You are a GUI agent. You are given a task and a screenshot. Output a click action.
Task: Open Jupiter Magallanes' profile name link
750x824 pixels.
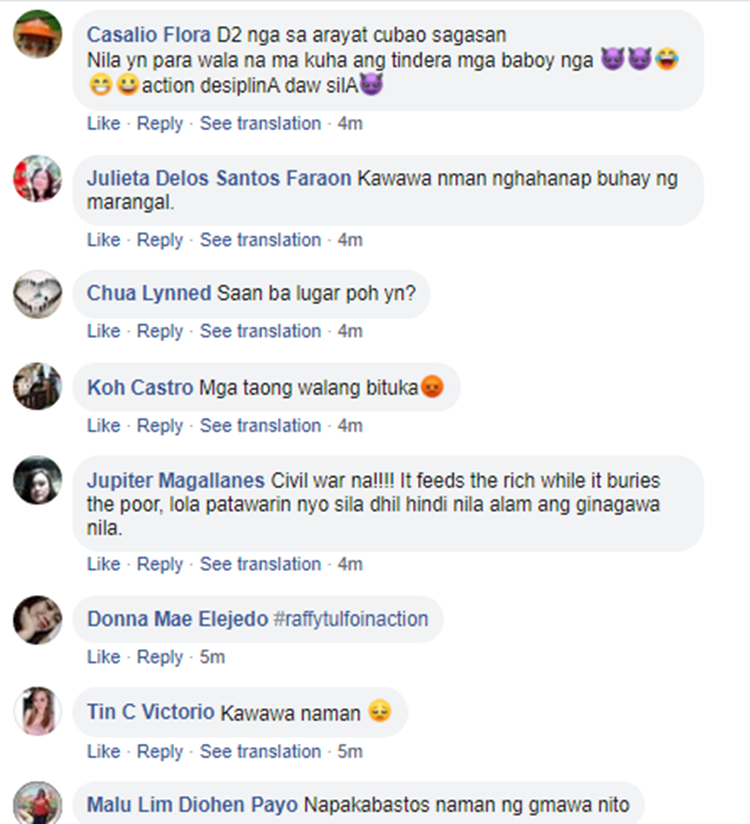[176, 481]
